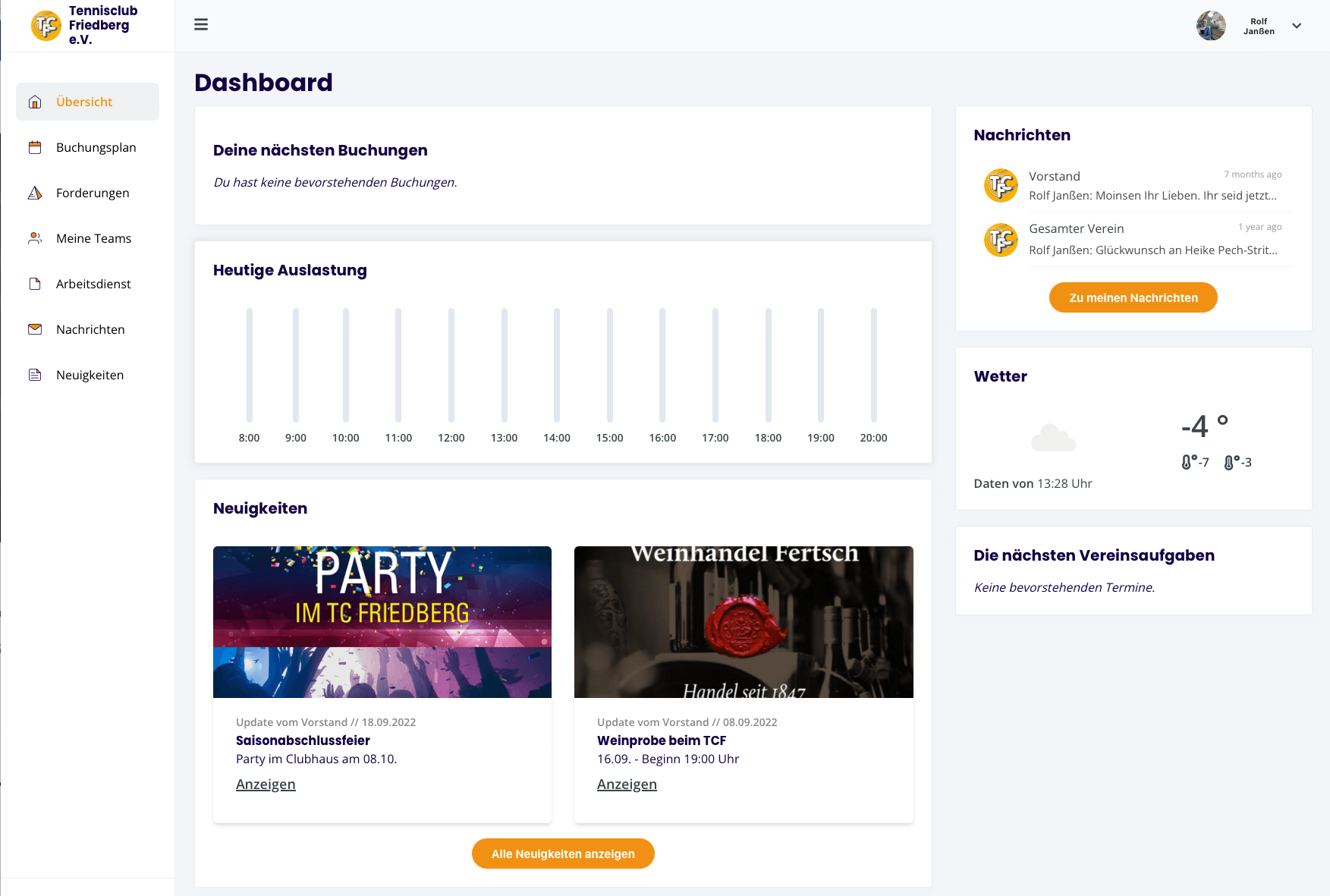The width and height of the screenshot is (1330, 896).
Task: Click the Forderungen triangle icon
Action: click(x=35, y=193)
